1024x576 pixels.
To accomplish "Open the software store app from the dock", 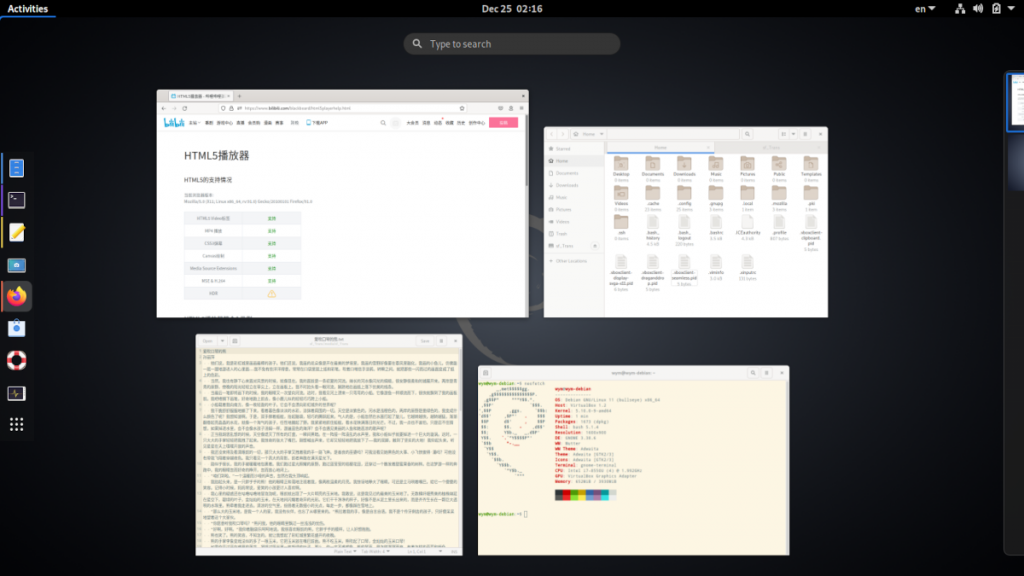I will click(x=16, y=327).
